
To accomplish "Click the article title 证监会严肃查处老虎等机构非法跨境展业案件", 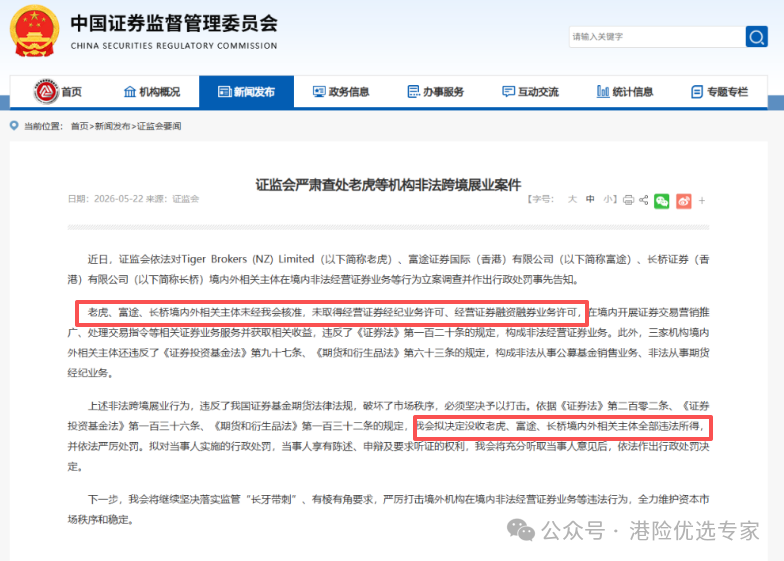I will [388, 185].
